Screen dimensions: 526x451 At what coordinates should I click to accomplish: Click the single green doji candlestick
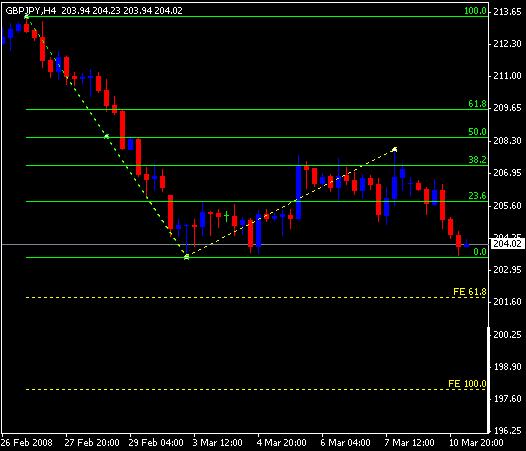(227, 215)
